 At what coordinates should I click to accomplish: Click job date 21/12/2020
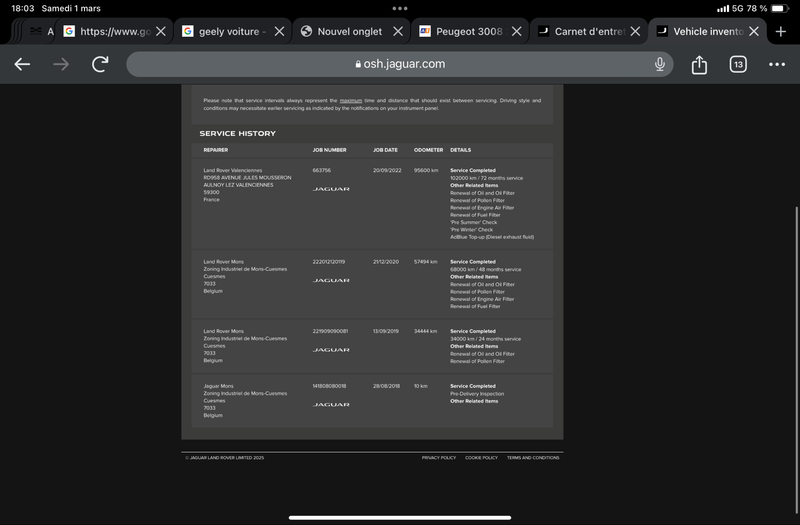click(x=386, y=262)
